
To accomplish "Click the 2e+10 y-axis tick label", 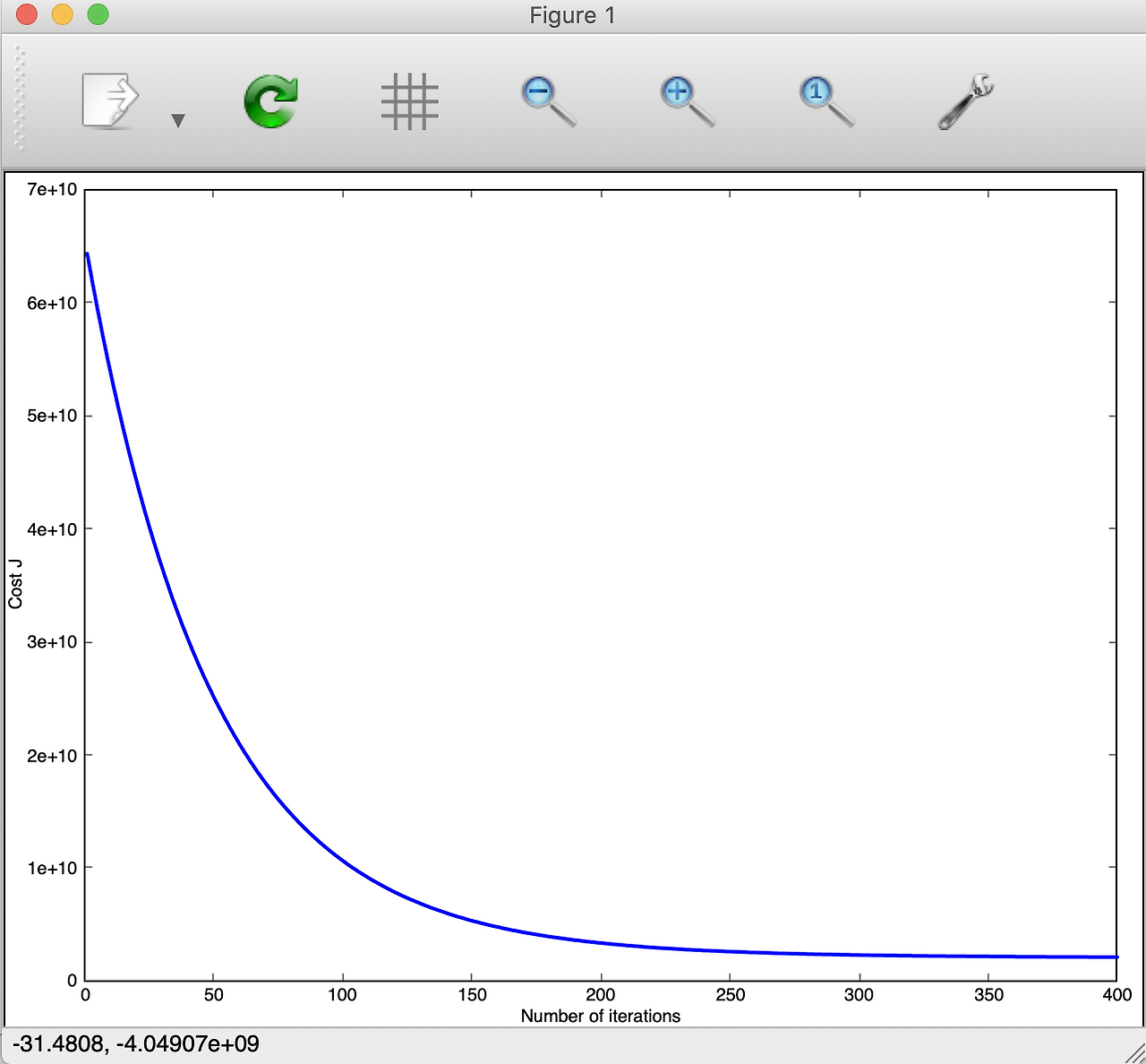I will [52, 755].
